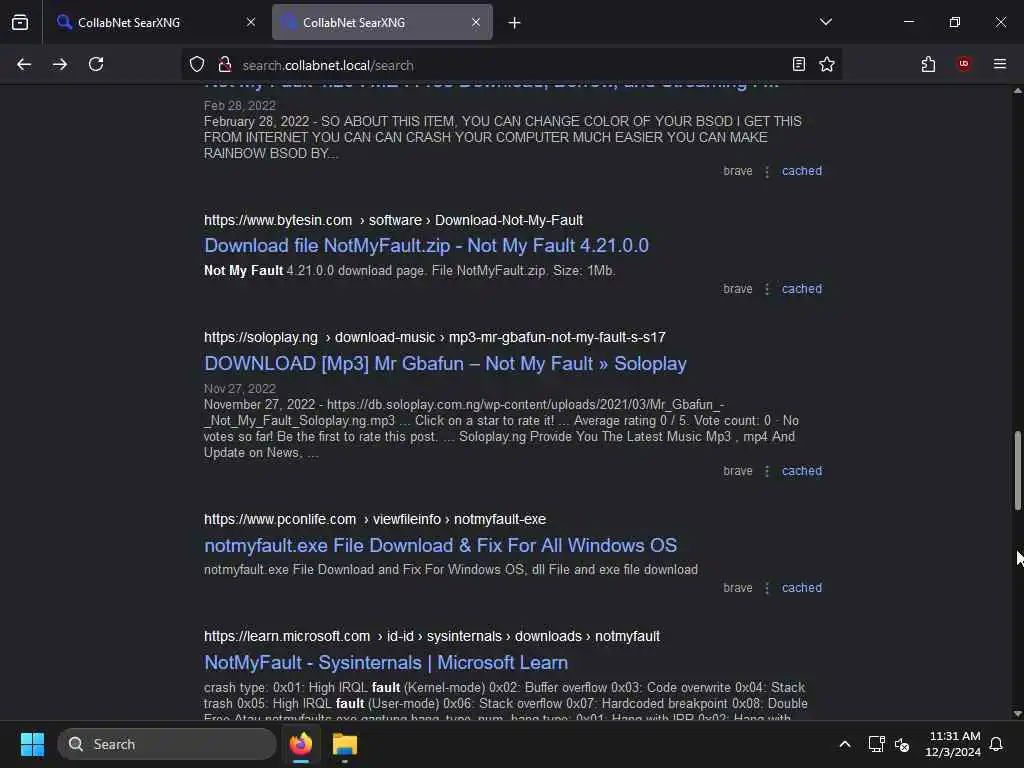Open the notifications bell icon
The image size is (1024, 768).
tap(997, 744)
